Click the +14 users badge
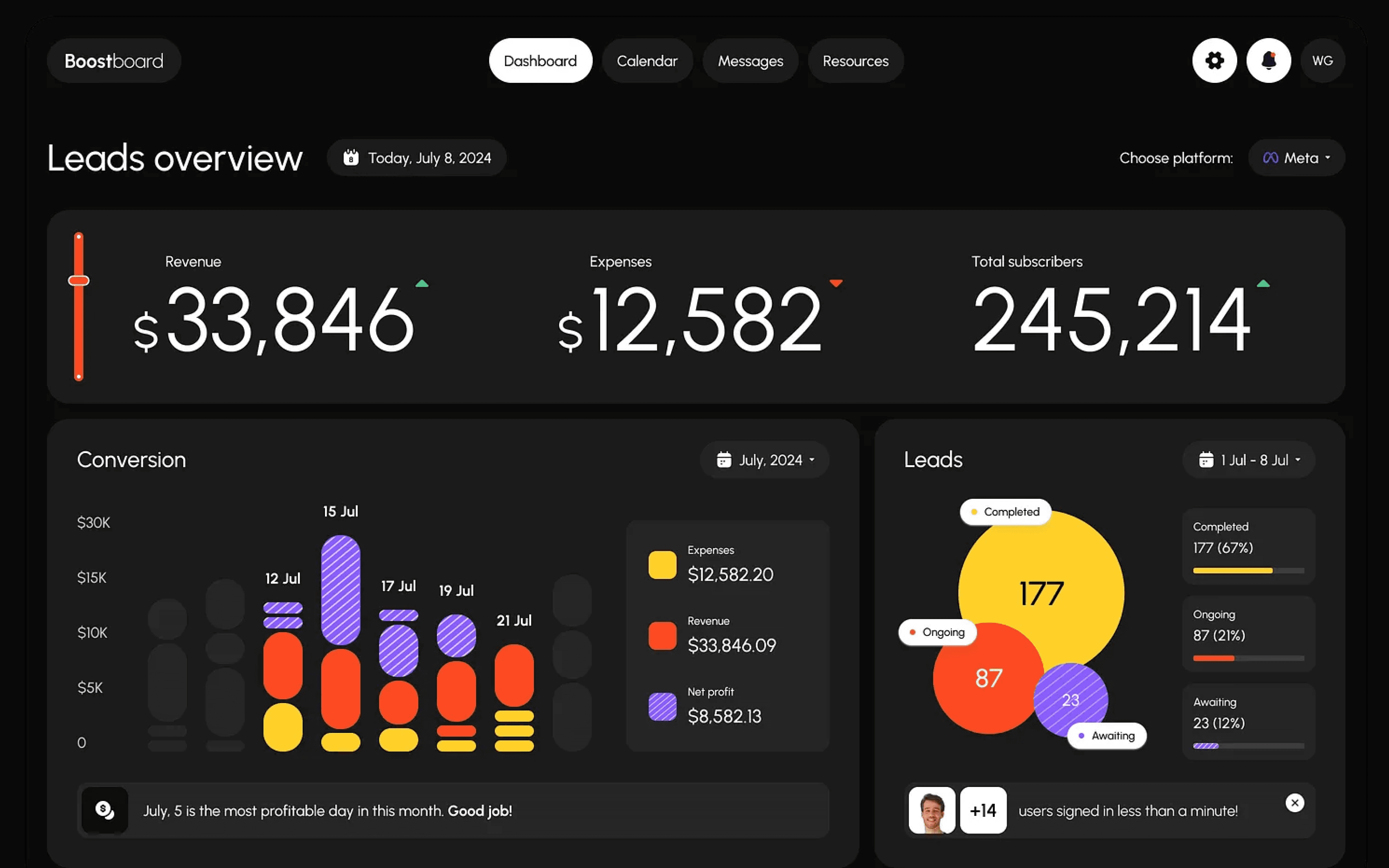This screenshot has height=868, width=1389. coord(983,810)
